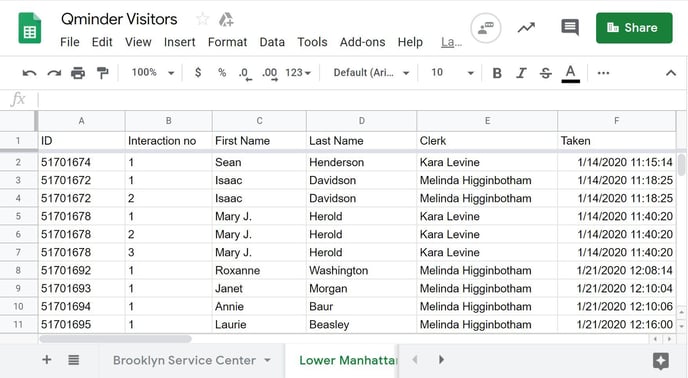Toggle strikethrough formatting
Screen dimensions: 688x378
click(x=545, y=73)
